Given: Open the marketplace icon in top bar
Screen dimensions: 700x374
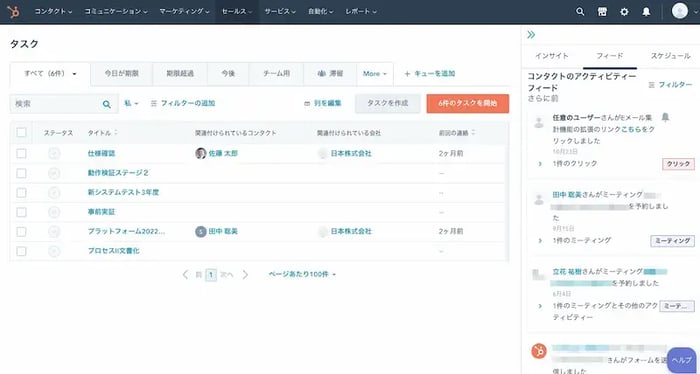Looking at the screenshot, I should click(x=602, y=12).
